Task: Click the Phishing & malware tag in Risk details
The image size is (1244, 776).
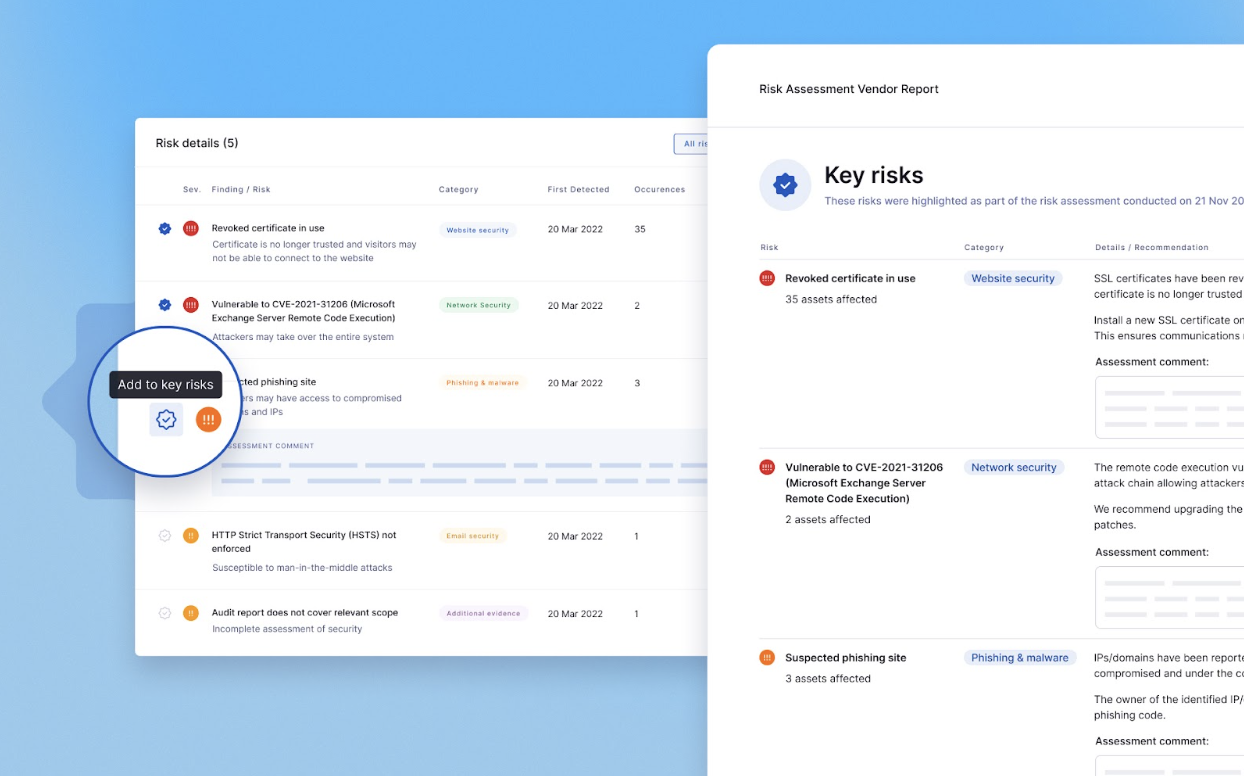Action: [482, 383]
